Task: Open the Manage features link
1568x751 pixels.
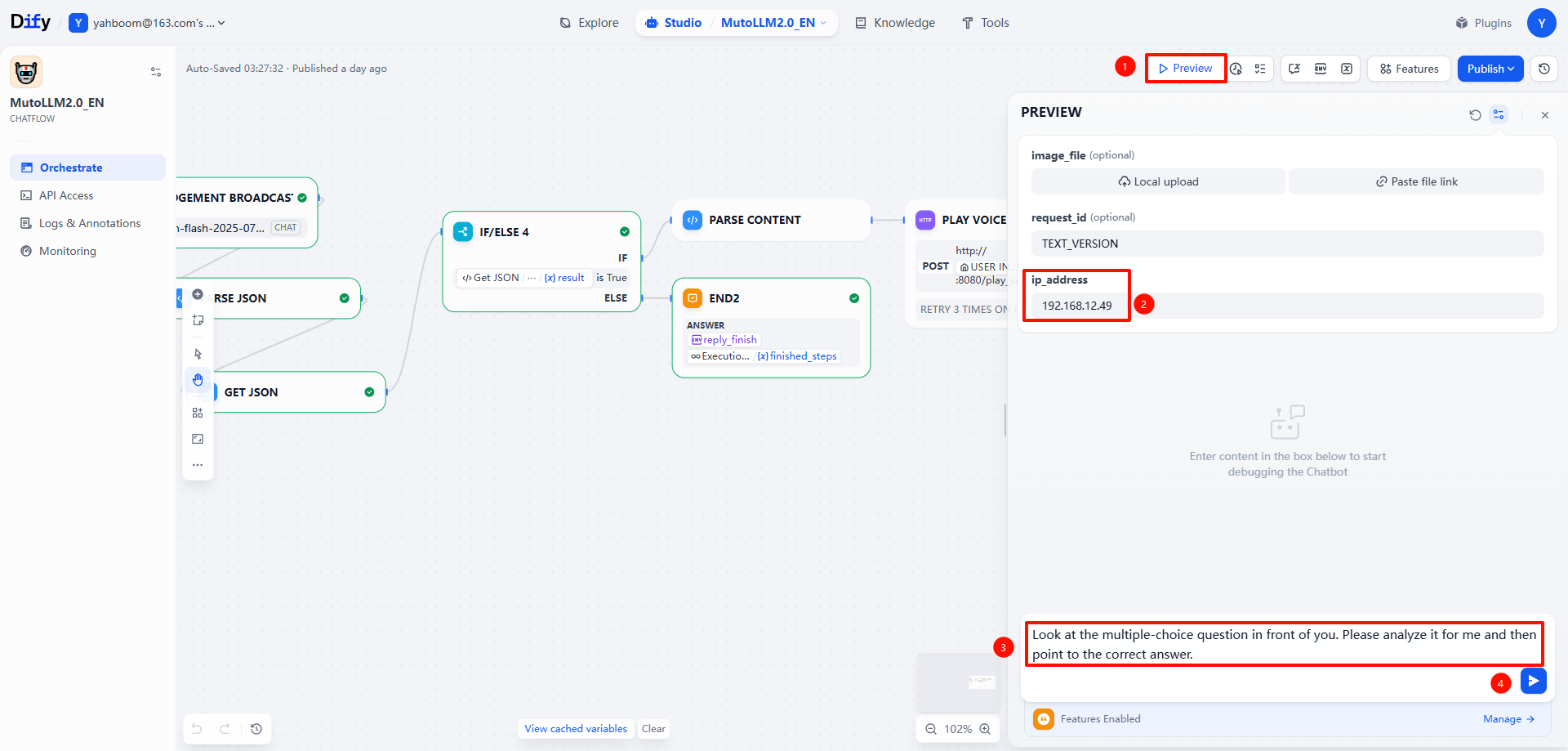Action: pyautogui.click(x=1509, y=719)
